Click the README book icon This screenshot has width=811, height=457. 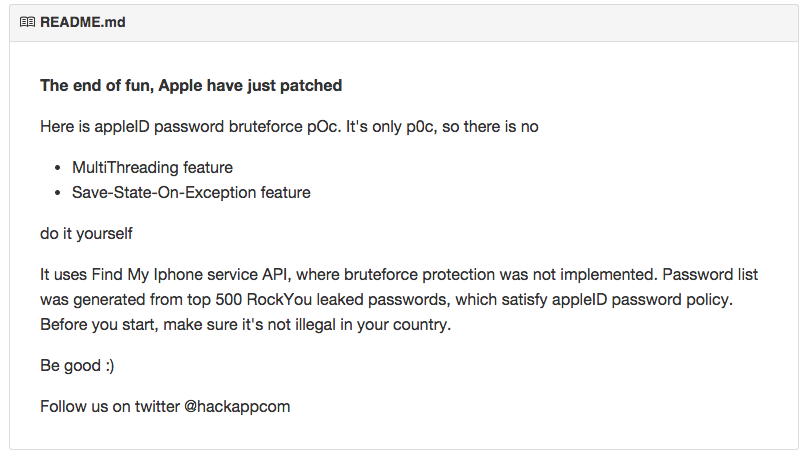pyautogui.click(x=27, y=22)
